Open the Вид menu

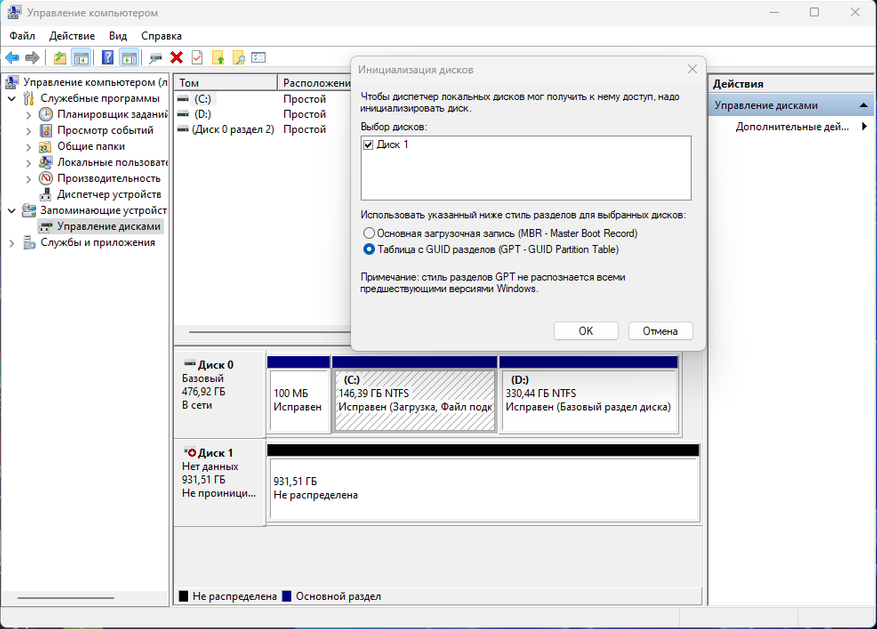[x=118, y=36]
